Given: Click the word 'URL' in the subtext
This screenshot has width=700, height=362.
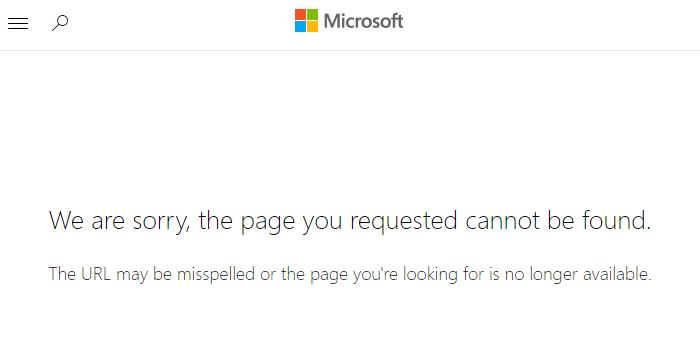Looking at the screenshot, I should (96, 274).
